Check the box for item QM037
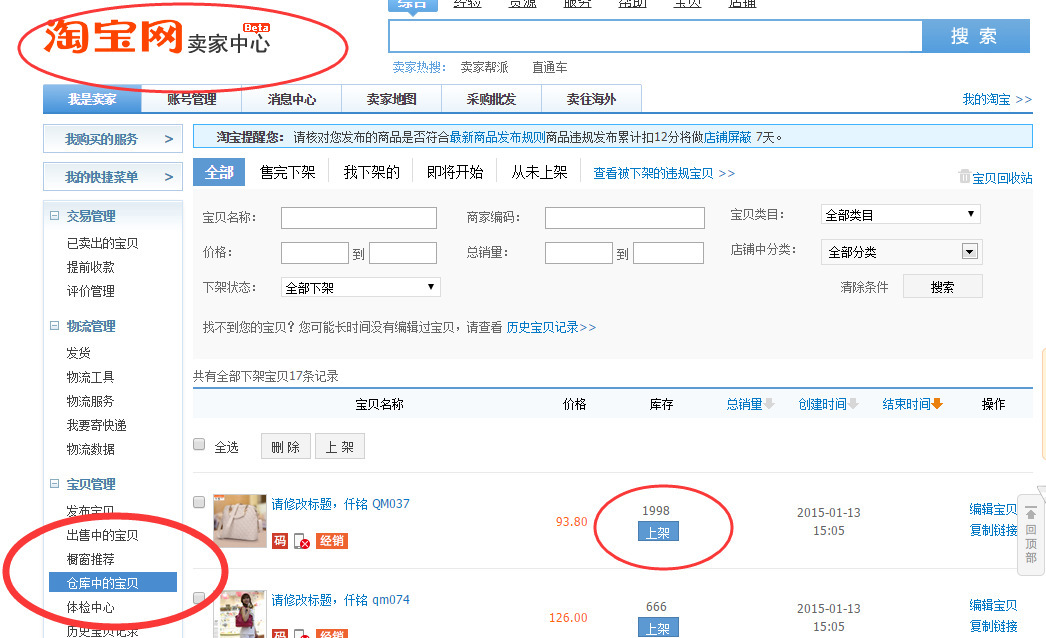 [x=199, y=502]
